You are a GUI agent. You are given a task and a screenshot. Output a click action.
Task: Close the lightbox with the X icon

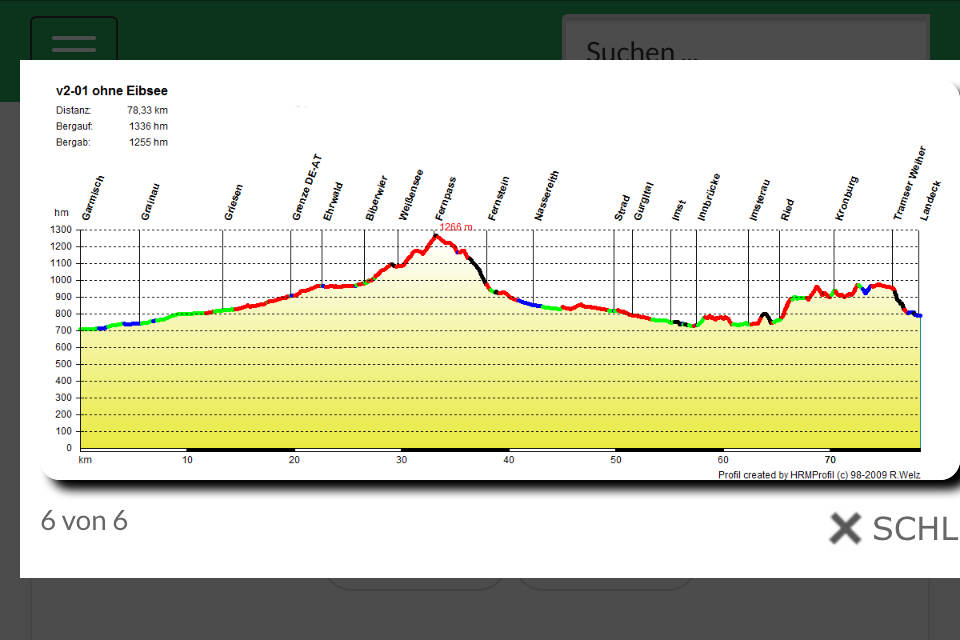point(846,528)
